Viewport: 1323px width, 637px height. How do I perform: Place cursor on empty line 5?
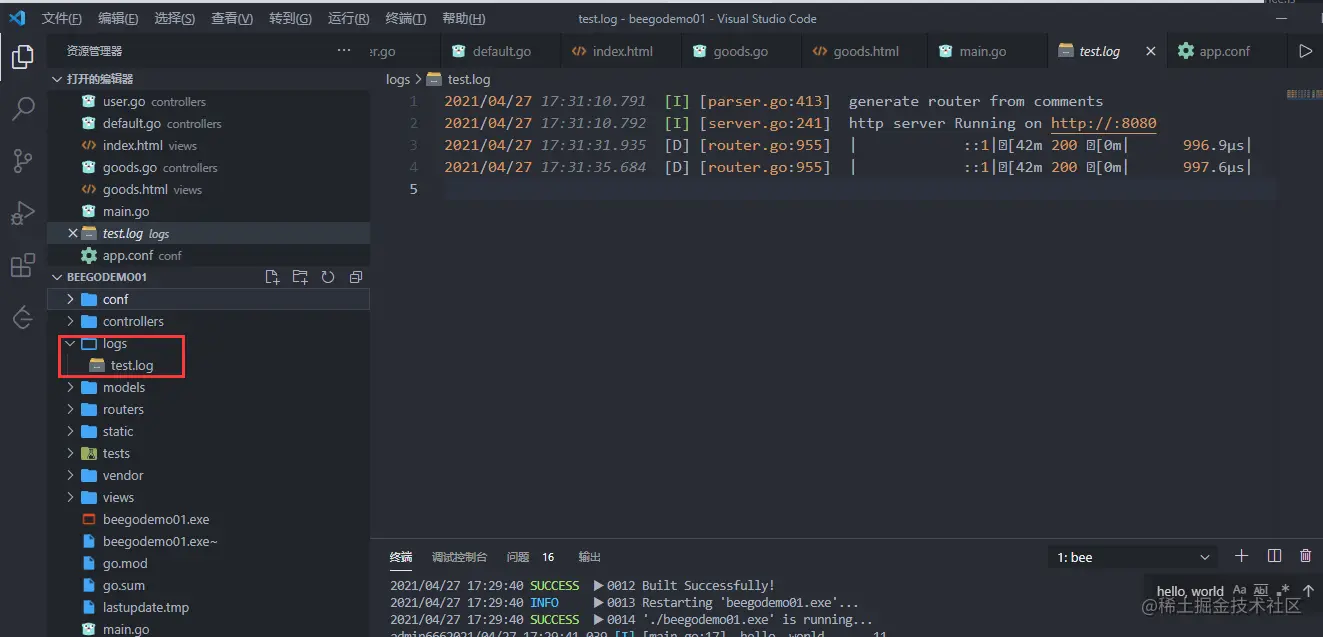coord(860,189)
